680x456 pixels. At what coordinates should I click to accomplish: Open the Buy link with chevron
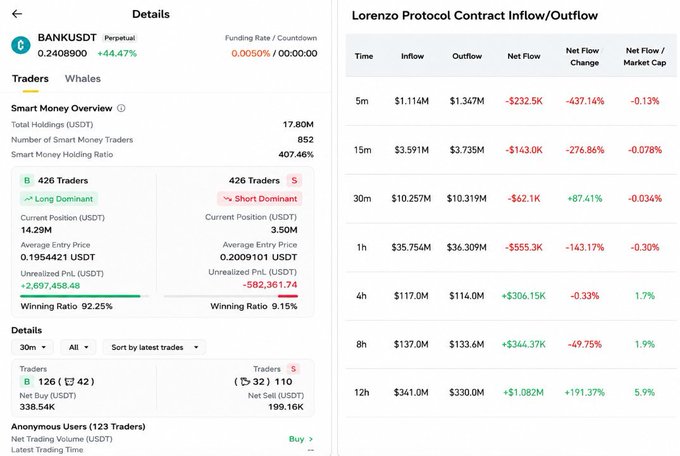pos(301,439)
